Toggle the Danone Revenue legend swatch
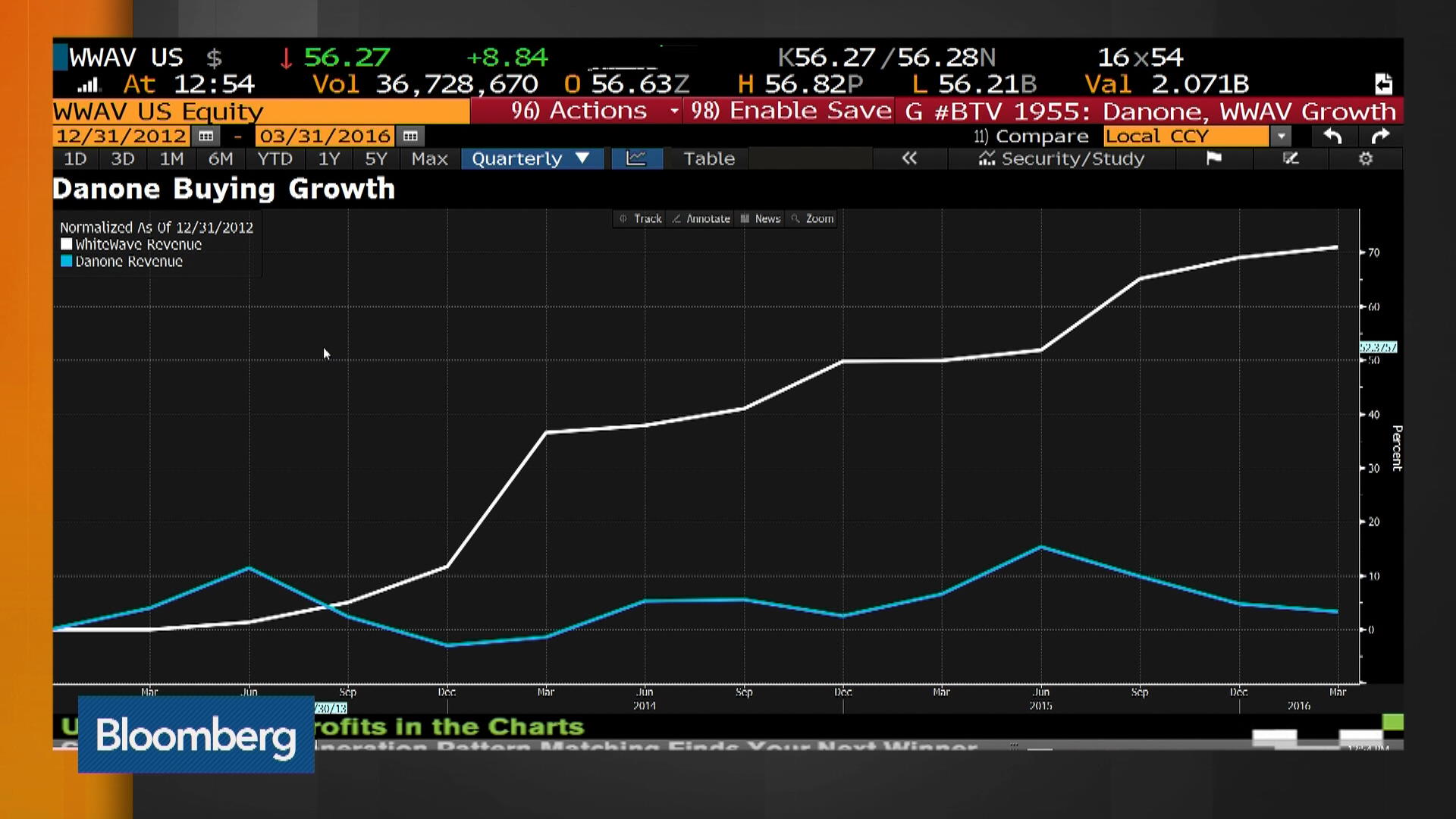This screenshot has width=1456, height=819. pyautogui.click(x=66, y=261)
